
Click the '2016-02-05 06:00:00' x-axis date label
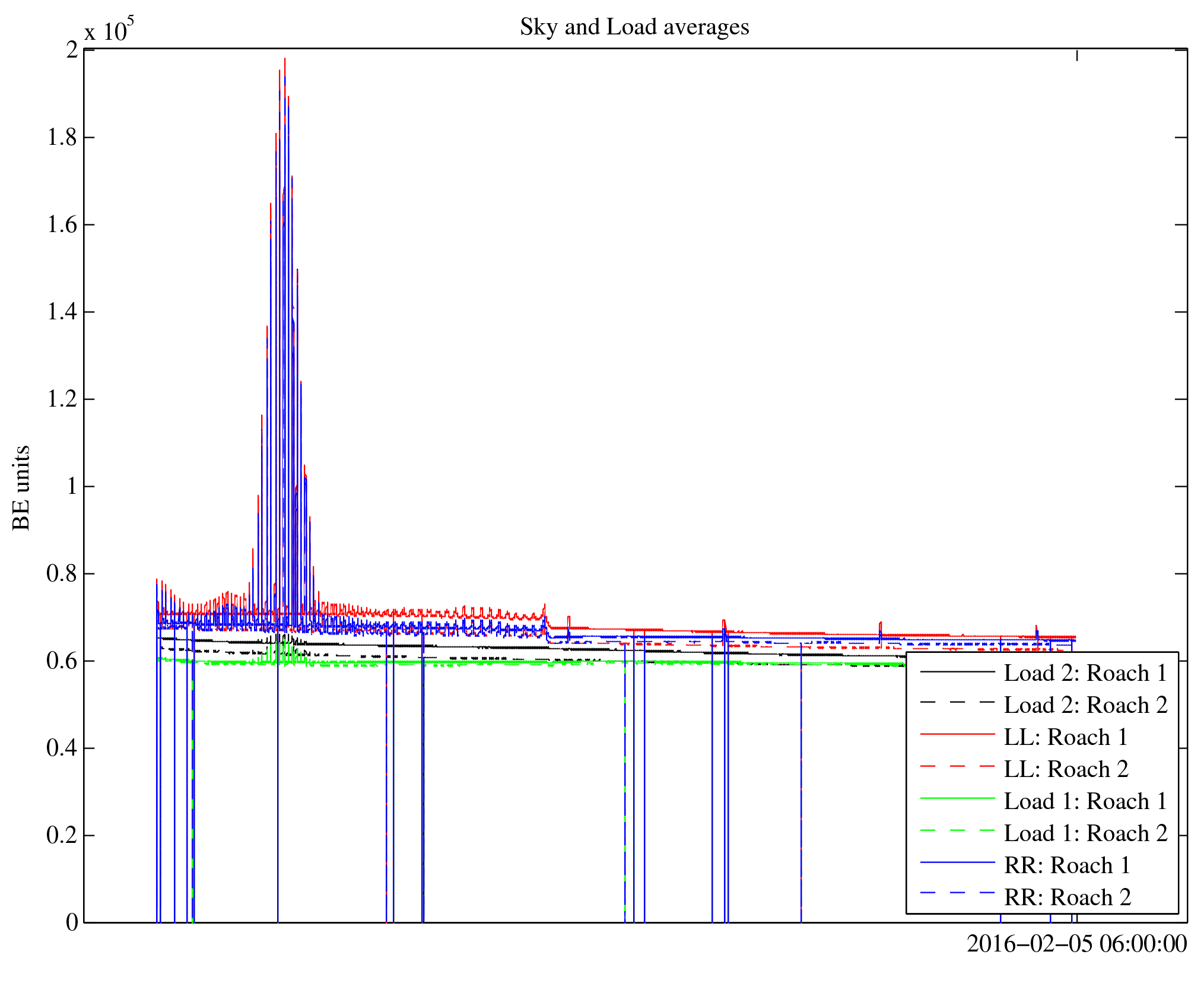(x=1076, y=944)
